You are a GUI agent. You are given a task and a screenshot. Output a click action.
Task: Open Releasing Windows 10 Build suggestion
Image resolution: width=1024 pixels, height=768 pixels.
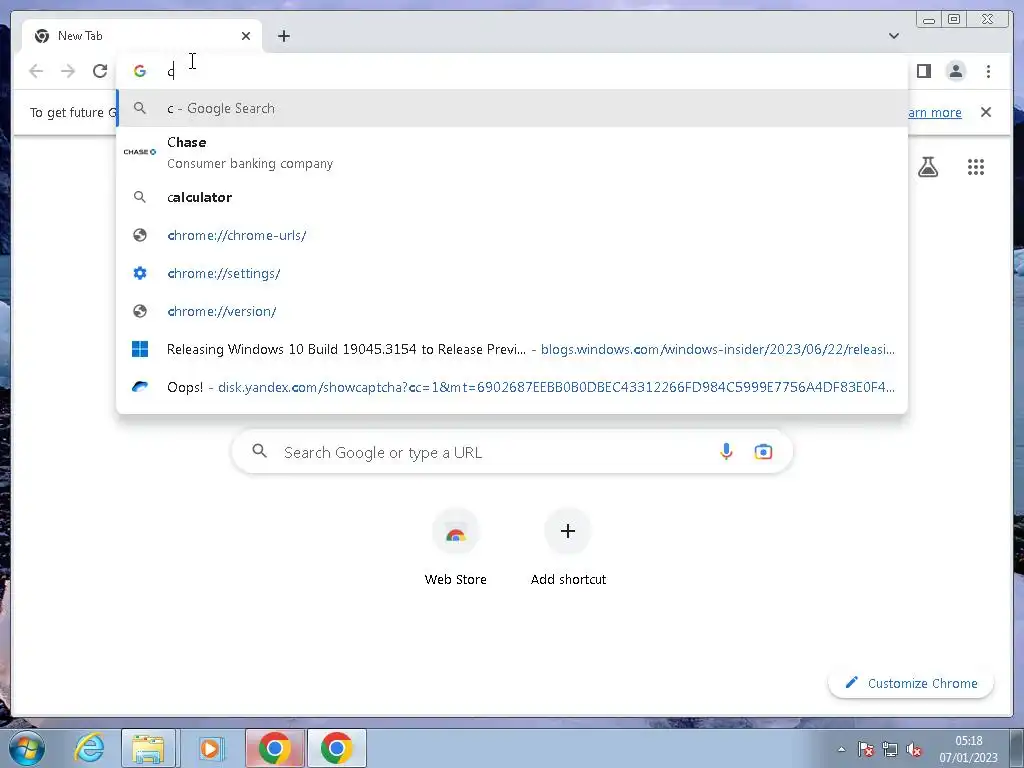pos(512,349)
